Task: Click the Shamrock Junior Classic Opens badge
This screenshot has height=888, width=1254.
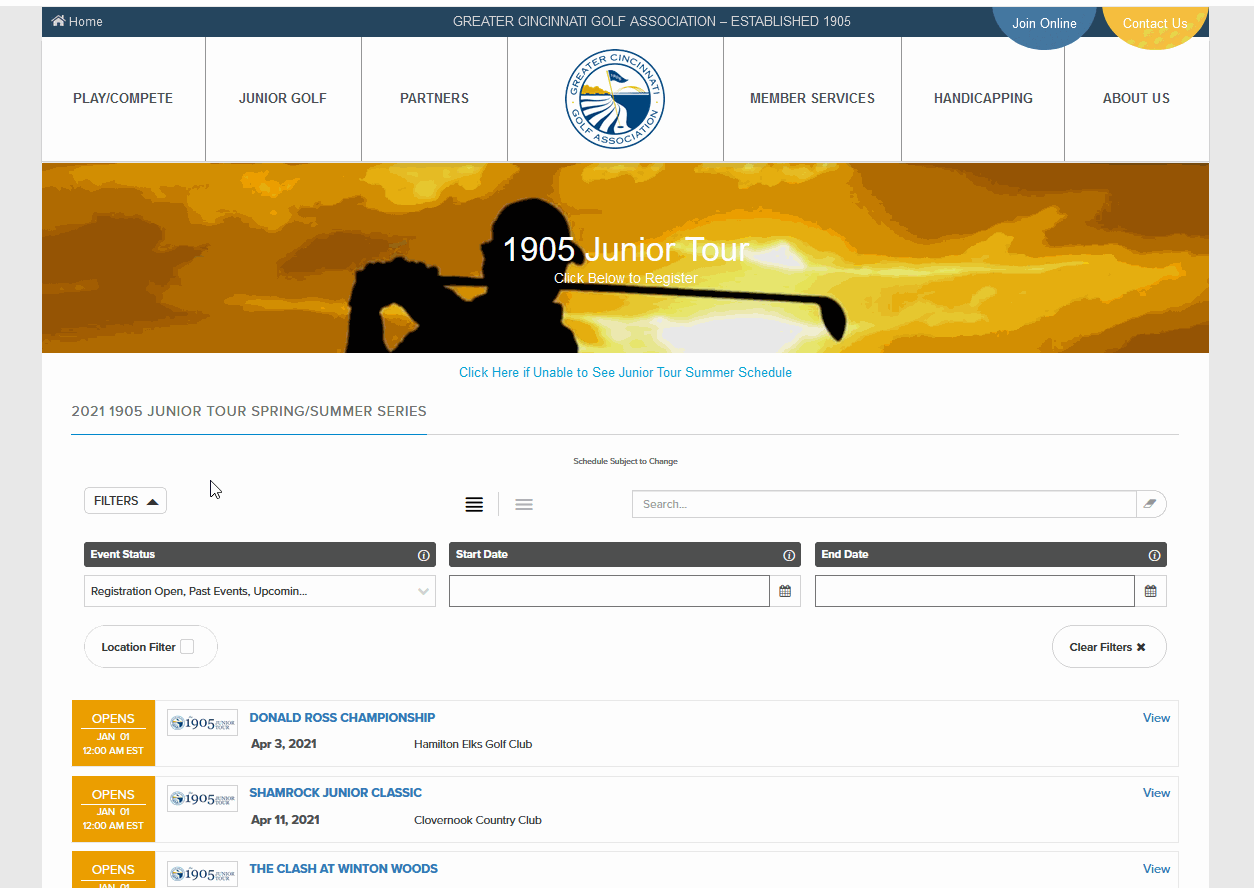Action: point(113,809)
